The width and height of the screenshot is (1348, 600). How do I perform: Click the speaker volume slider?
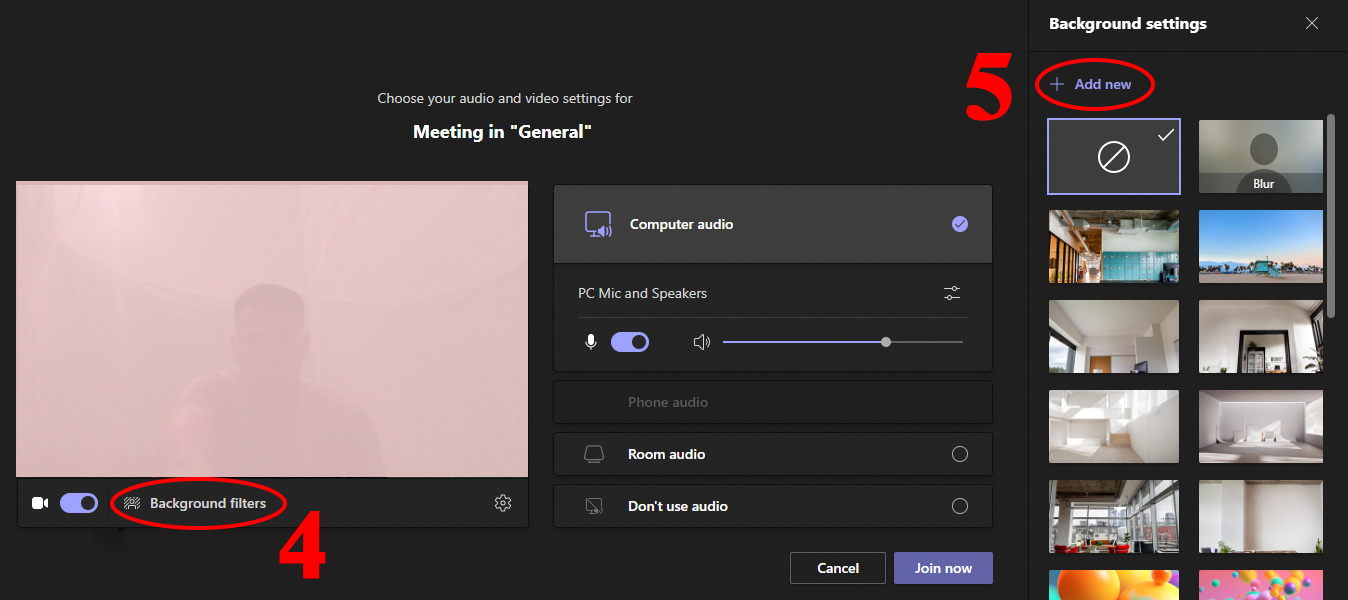tap(842, 342)
